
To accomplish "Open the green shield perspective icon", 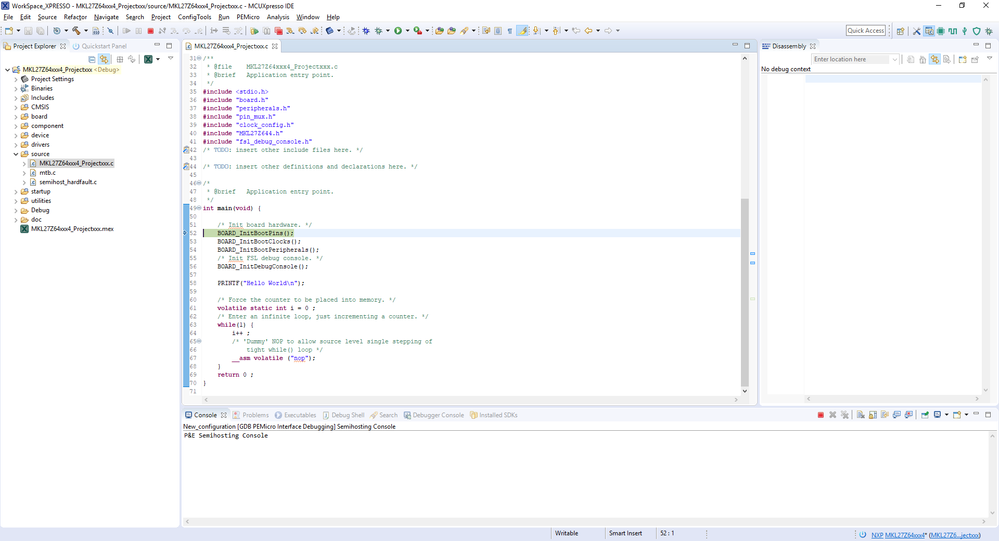I will point(976,31).
